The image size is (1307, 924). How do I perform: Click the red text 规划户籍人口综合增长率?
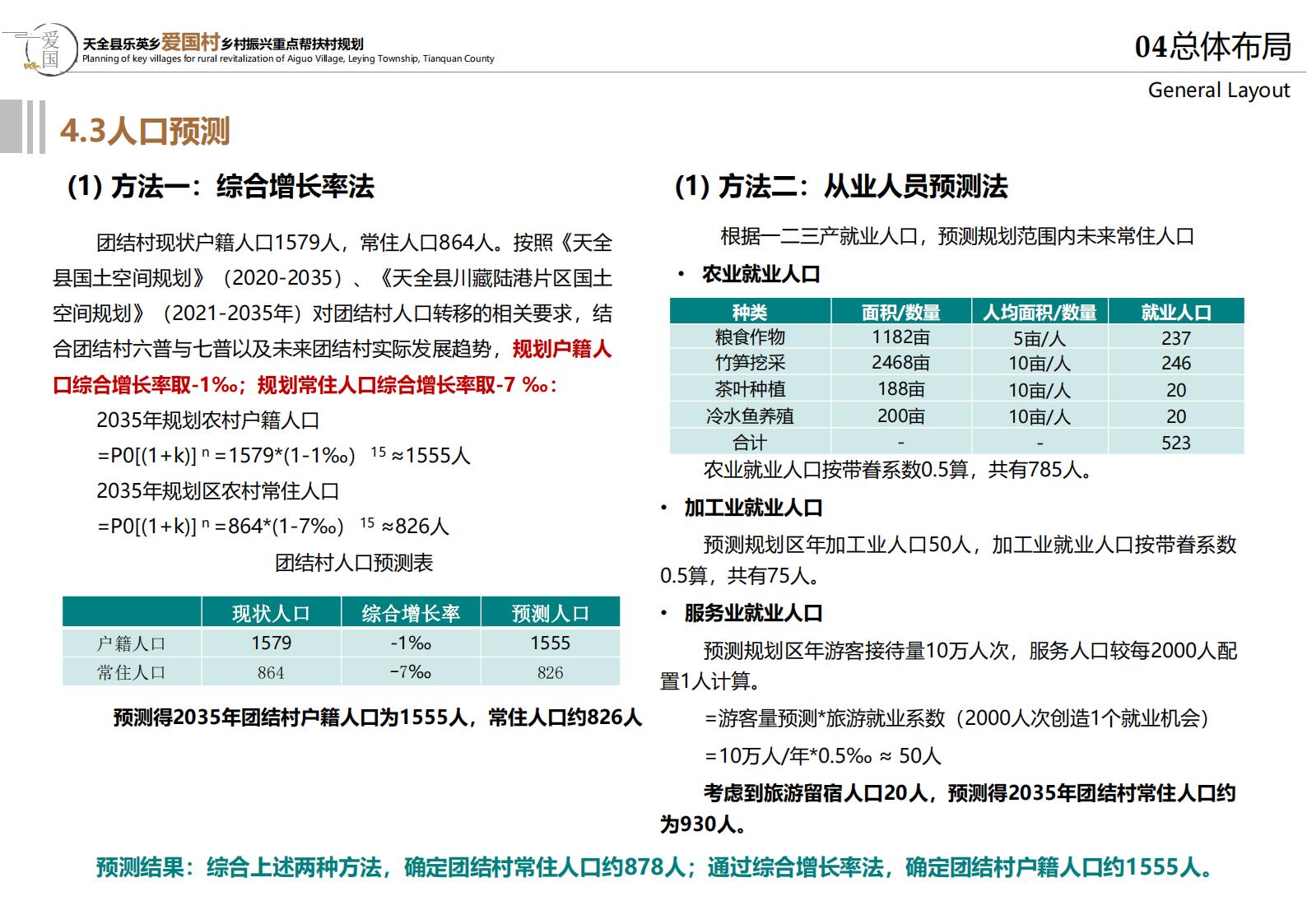pyautogui.click(x=333, y=367)
